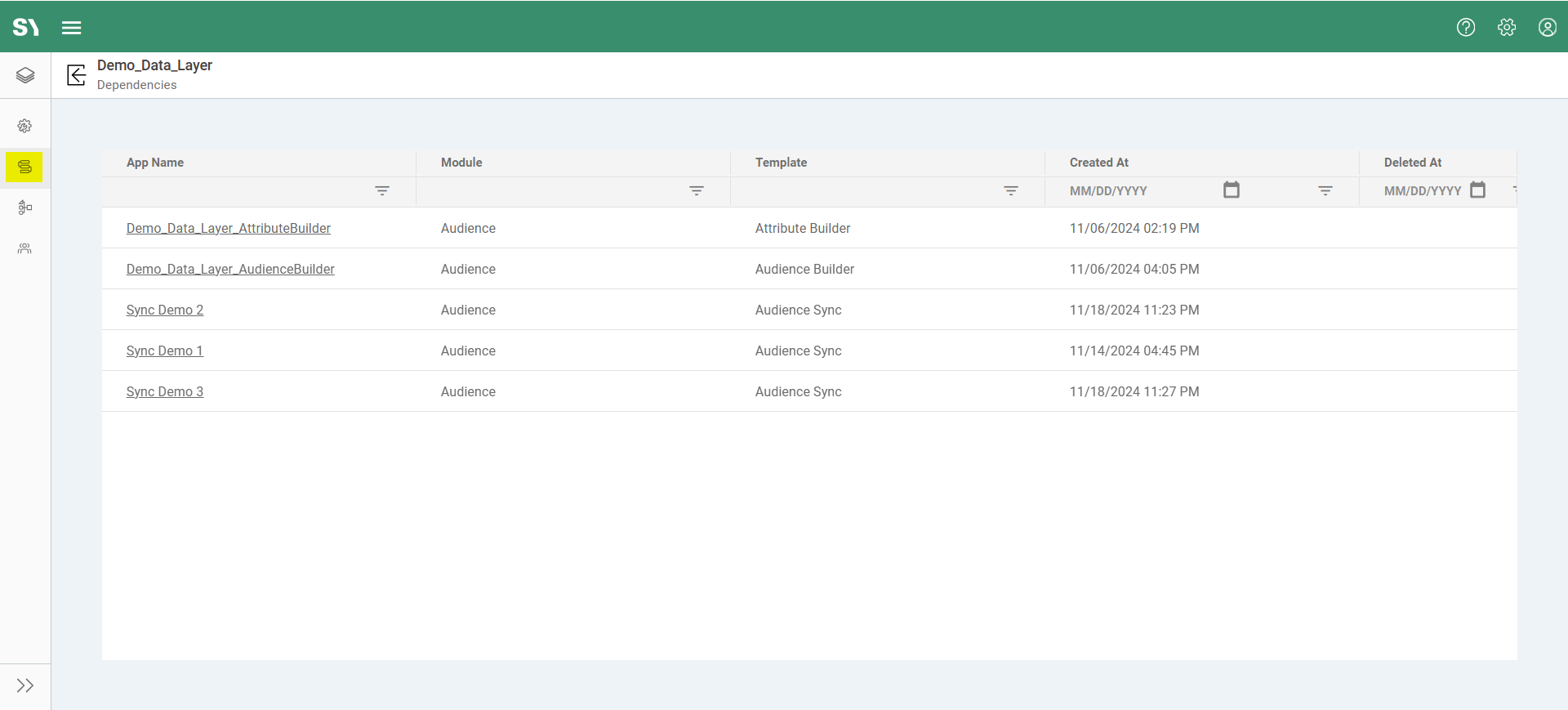Open the Deleted At calendar picker
This screenshot has width=1568, height=710.
[x=1477, y=190]
